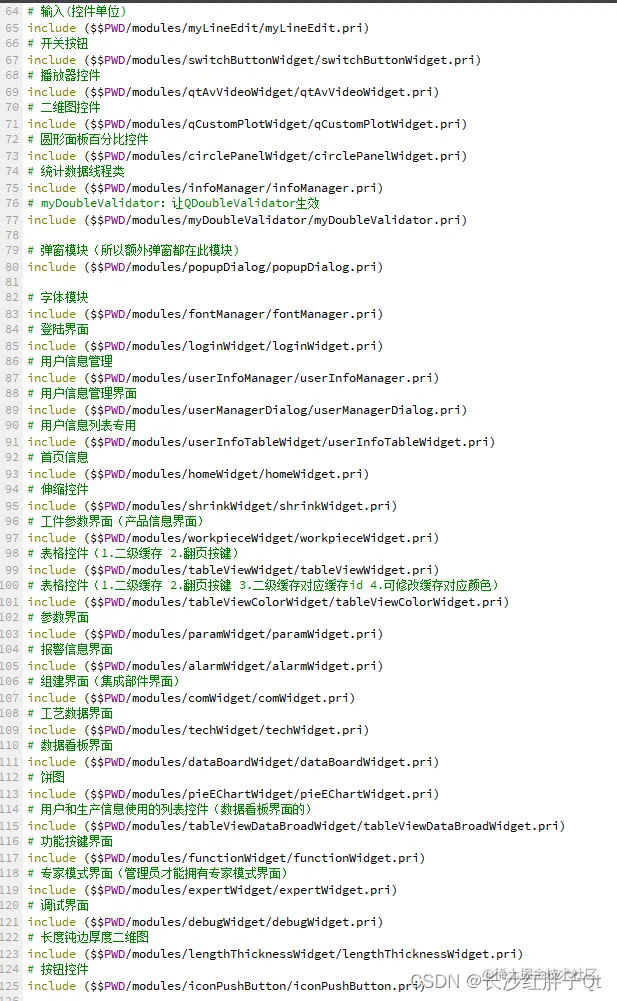Image resolution: width=617 pixels, height=1001 pixels.
Task: Click the comment '# 按钮控件'
Action: point(58,969)
